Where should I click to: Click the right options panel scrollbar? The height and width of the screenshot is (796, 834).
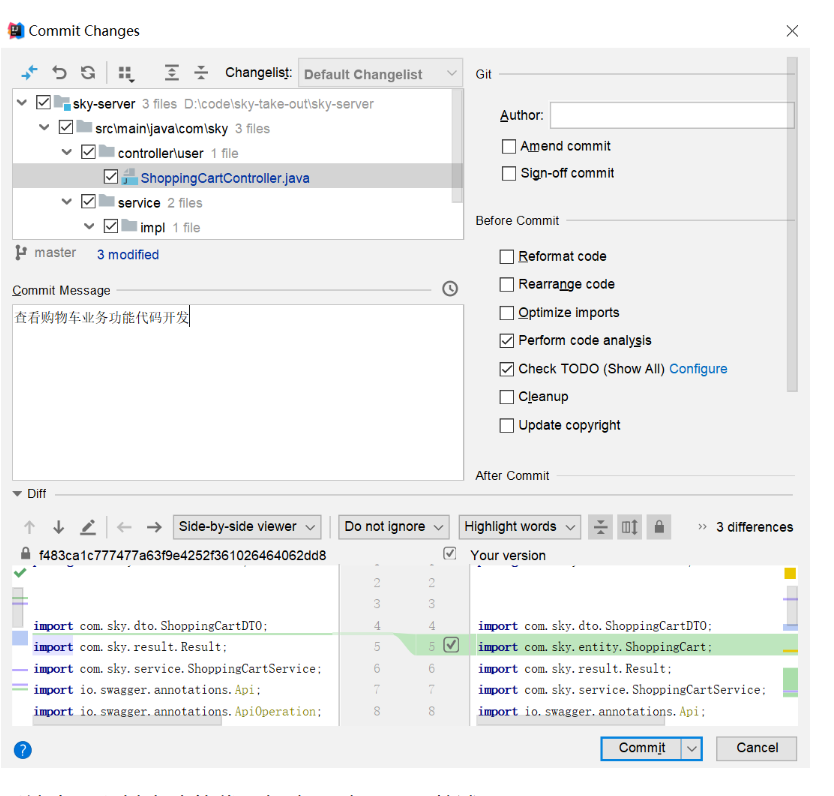point(792,224)
